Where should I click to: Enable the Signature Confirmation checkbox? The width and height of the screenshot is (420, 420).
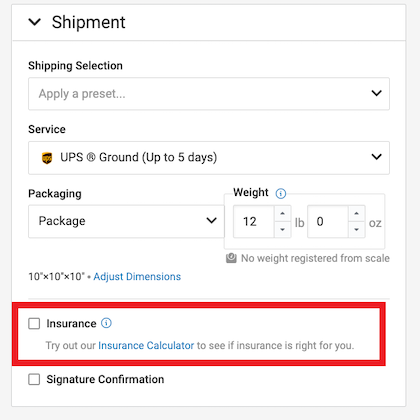[x=34, y=379]
